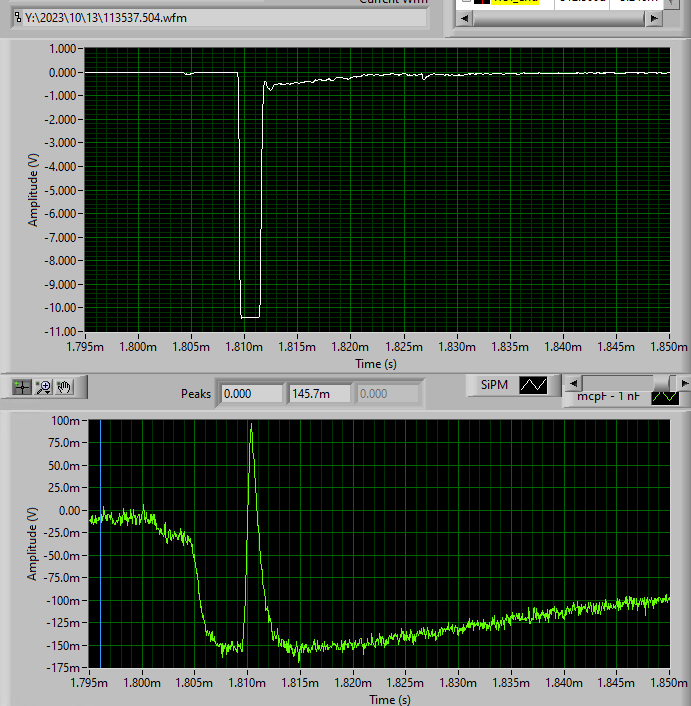This screenshot has height=706, width=691.
Task: Open the mcpF - 1 nF plot icon
Action: tap(665, 397)
